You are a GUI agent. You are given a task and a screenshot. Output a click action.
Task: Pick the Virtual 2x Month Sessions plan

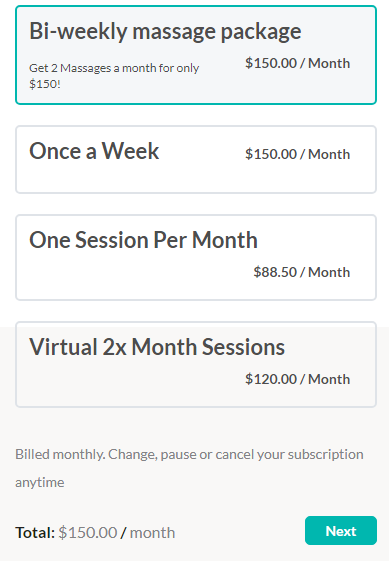(196, 364)
